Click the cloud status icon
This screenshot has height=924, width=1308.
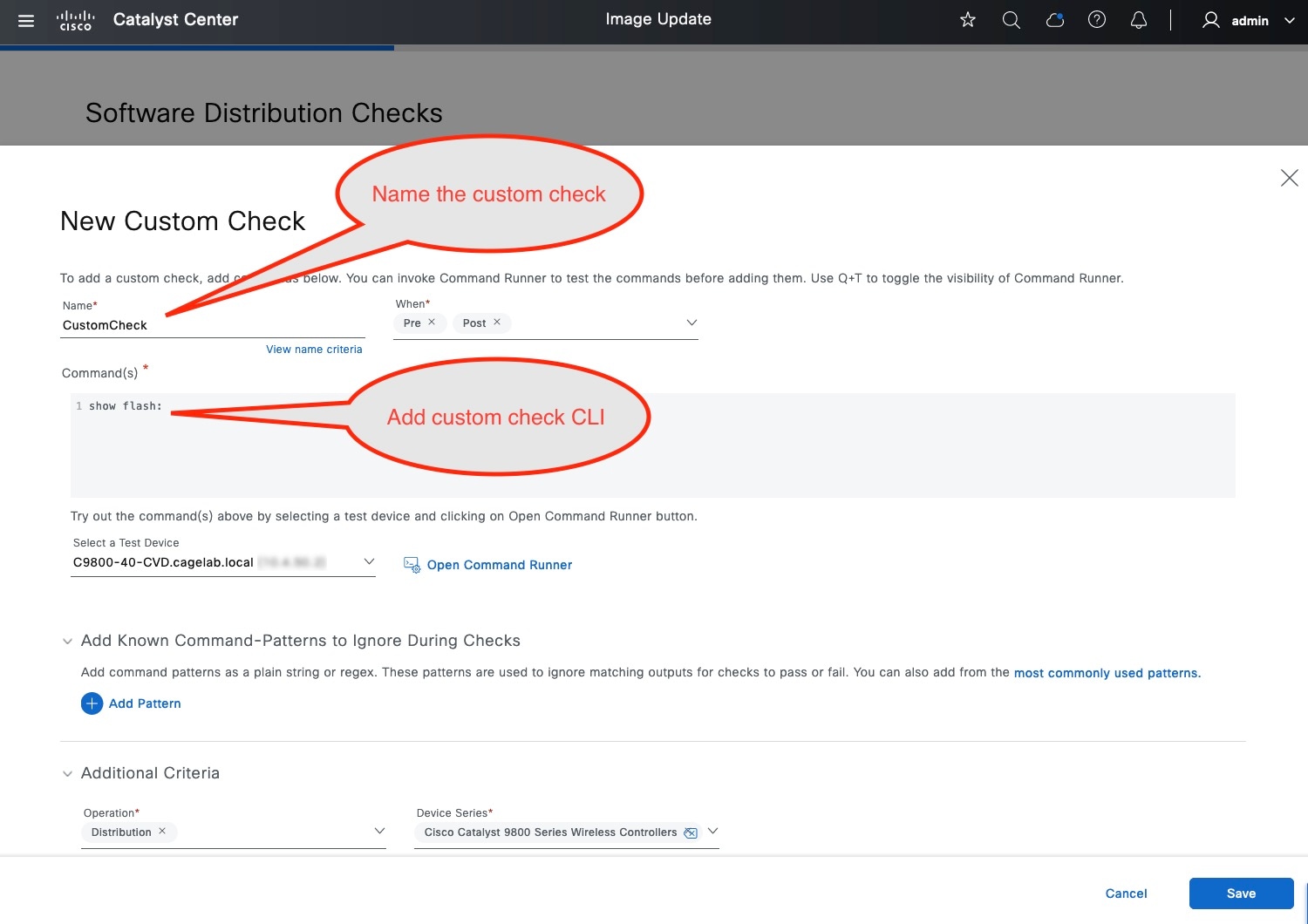(1055, 20)
